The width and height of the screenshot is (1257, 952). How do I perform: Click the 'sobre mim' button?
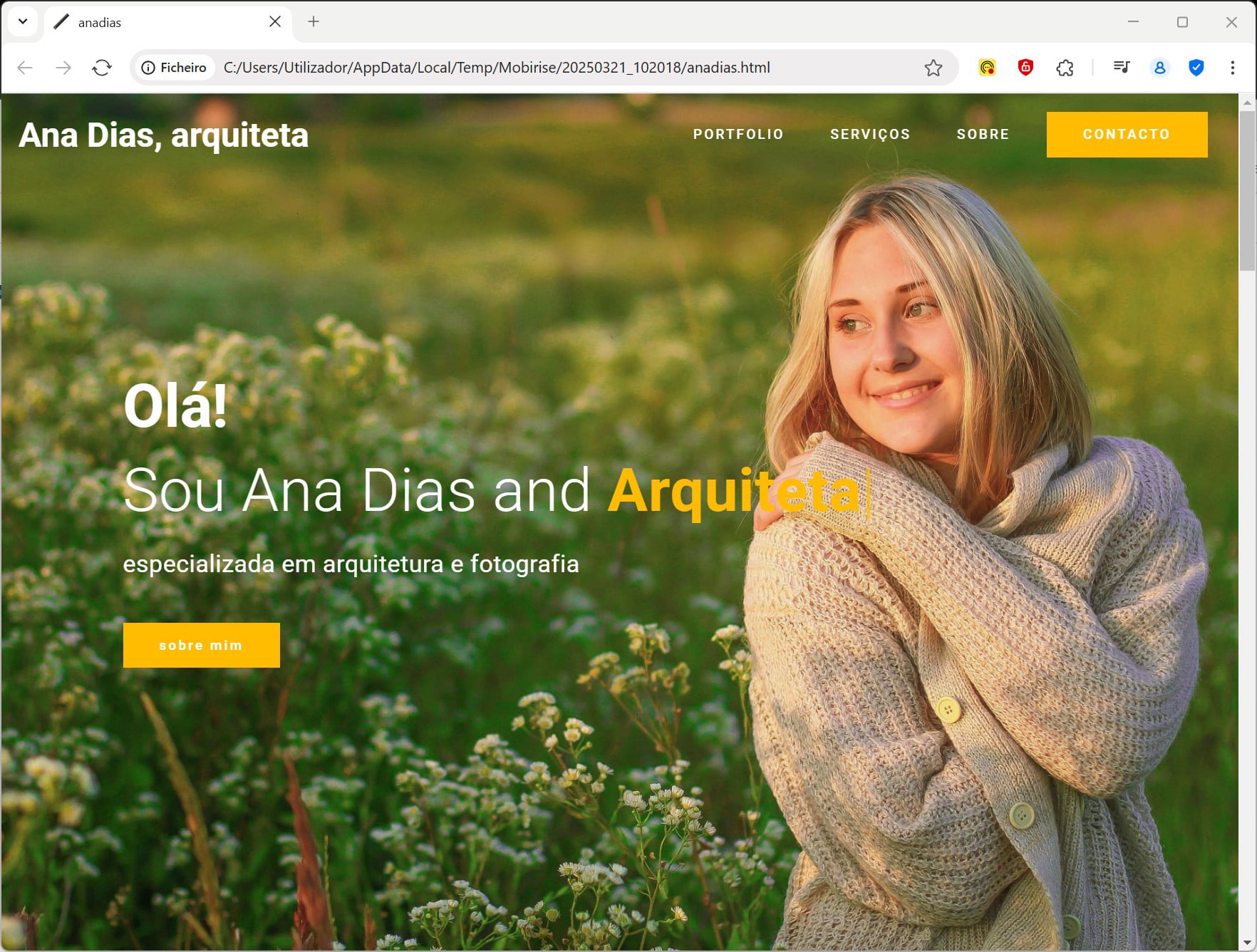(x=201, y=645)
